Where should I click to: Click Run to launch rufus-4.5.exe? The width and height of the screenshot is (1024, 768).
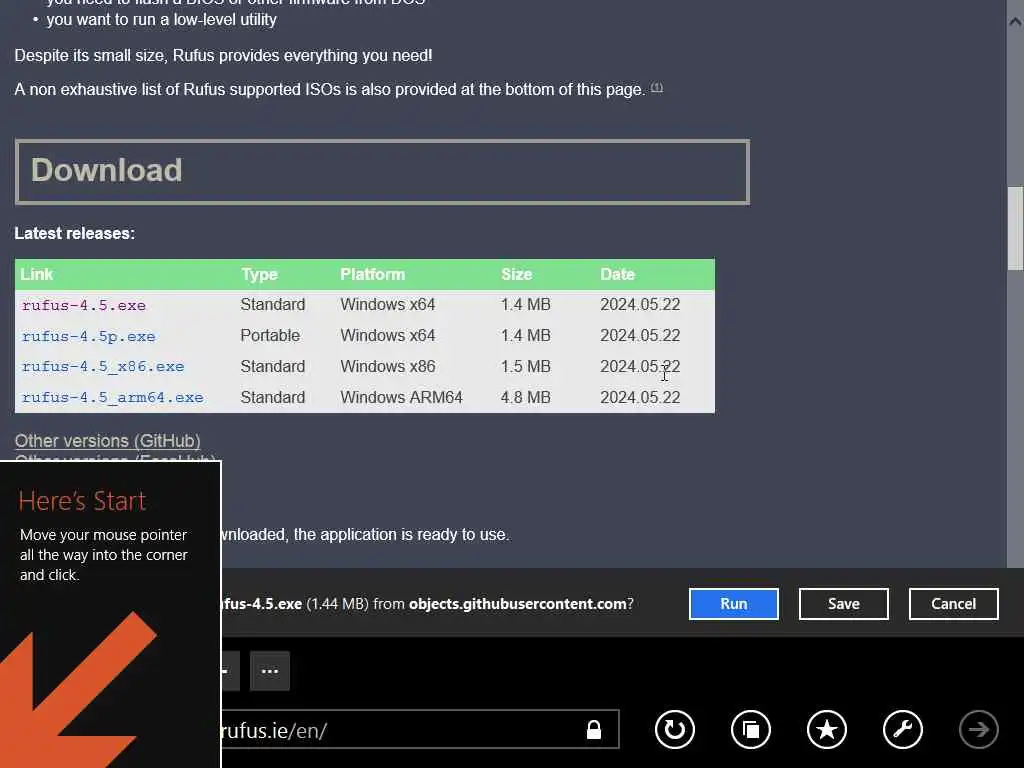[x=733, y=603]
